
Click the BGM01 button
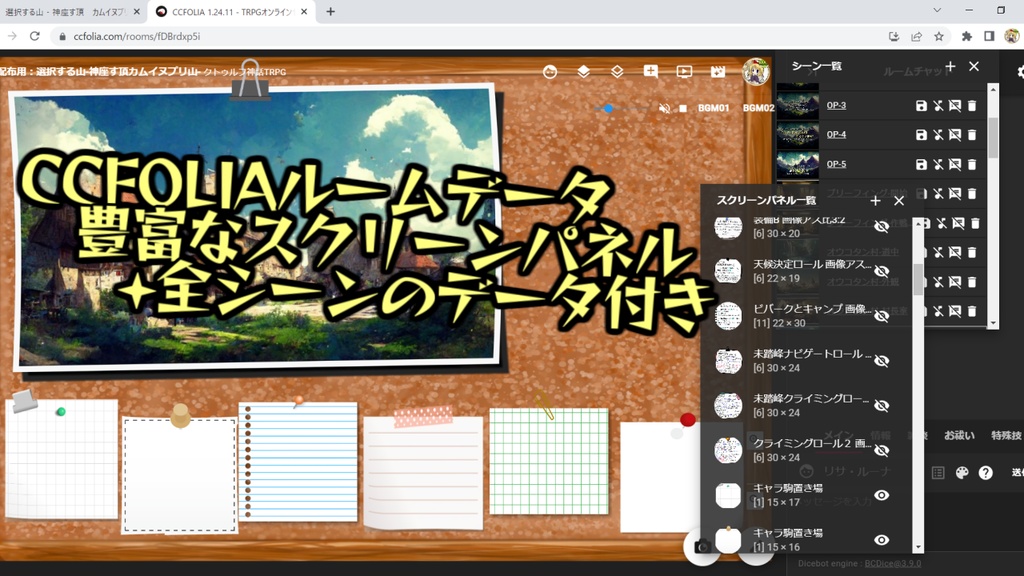coord(714,109)
